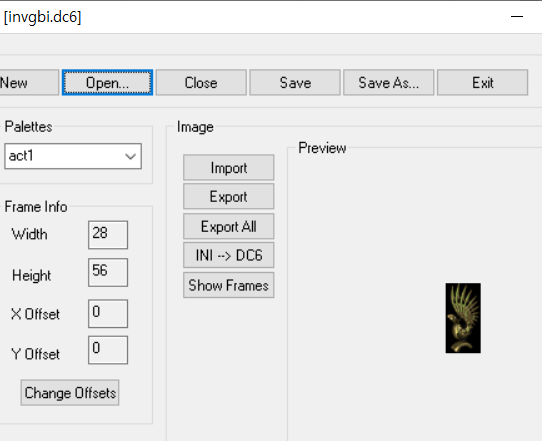Show Frames button in Image panel
Viewport: 542px width, 441px height.
[228, 285]
